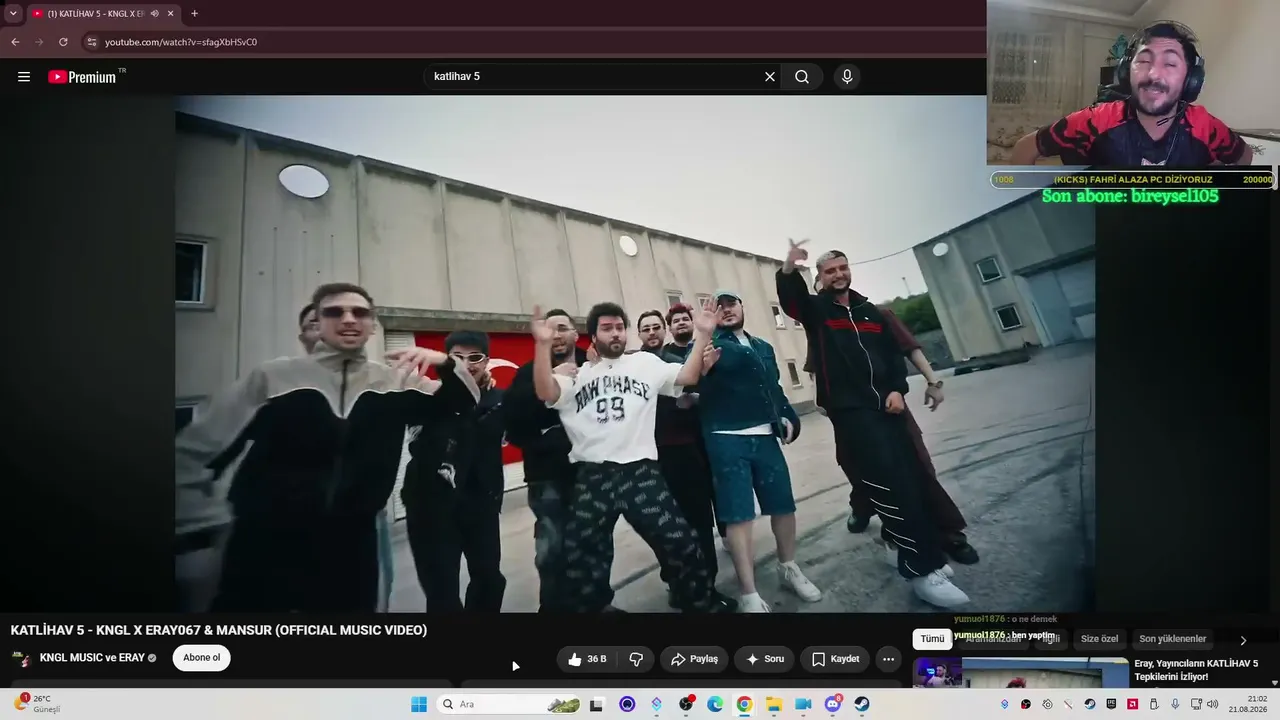View site information icon in address bar
Screen dimensions: 1280x720
92,42
